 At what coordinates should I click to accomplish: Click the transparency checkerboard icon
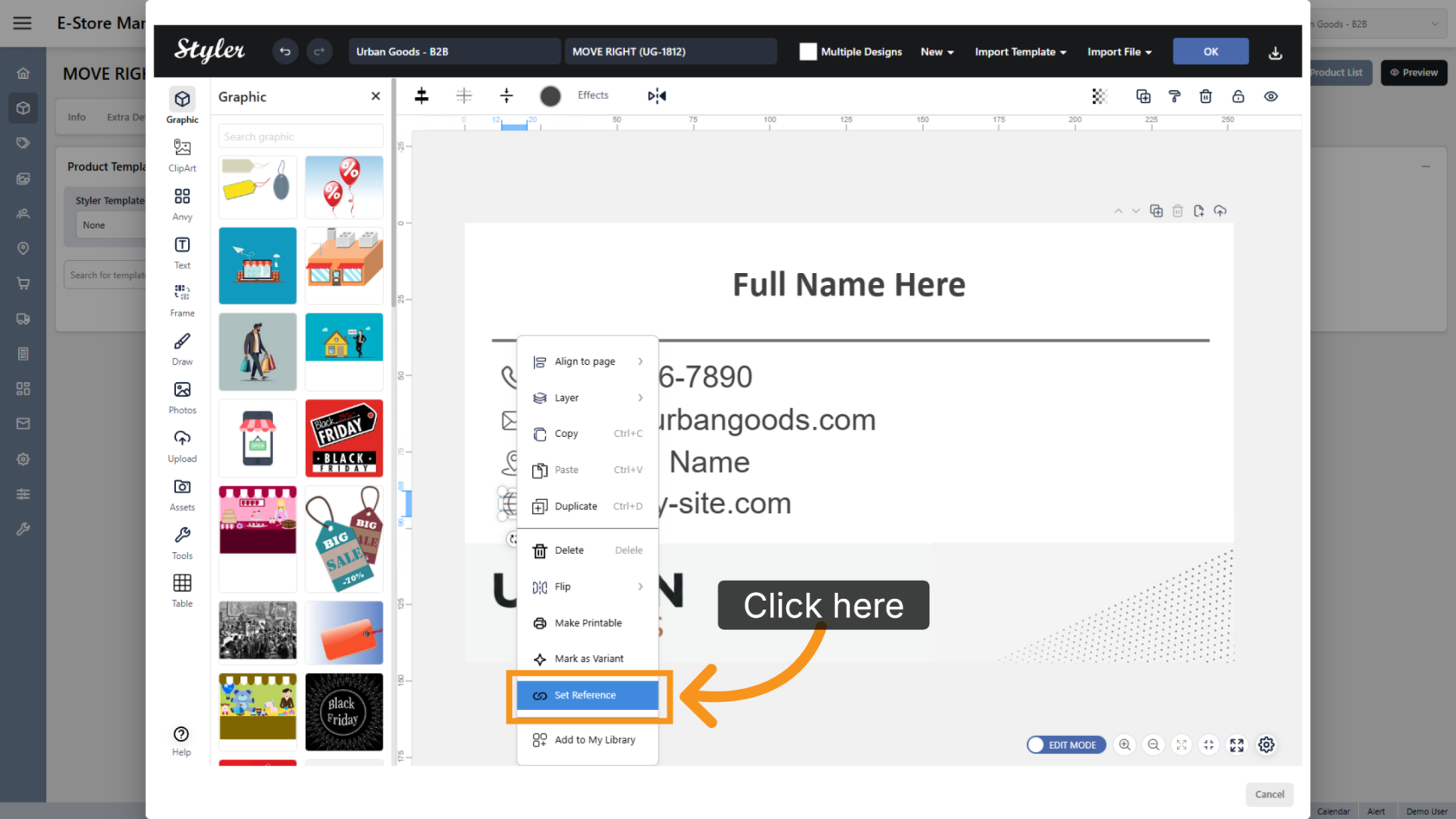(x=1099, y=96)
